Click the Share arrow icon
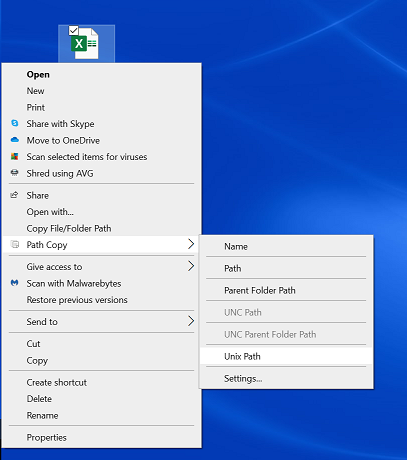The image size is (407, 460). [14, 195]
